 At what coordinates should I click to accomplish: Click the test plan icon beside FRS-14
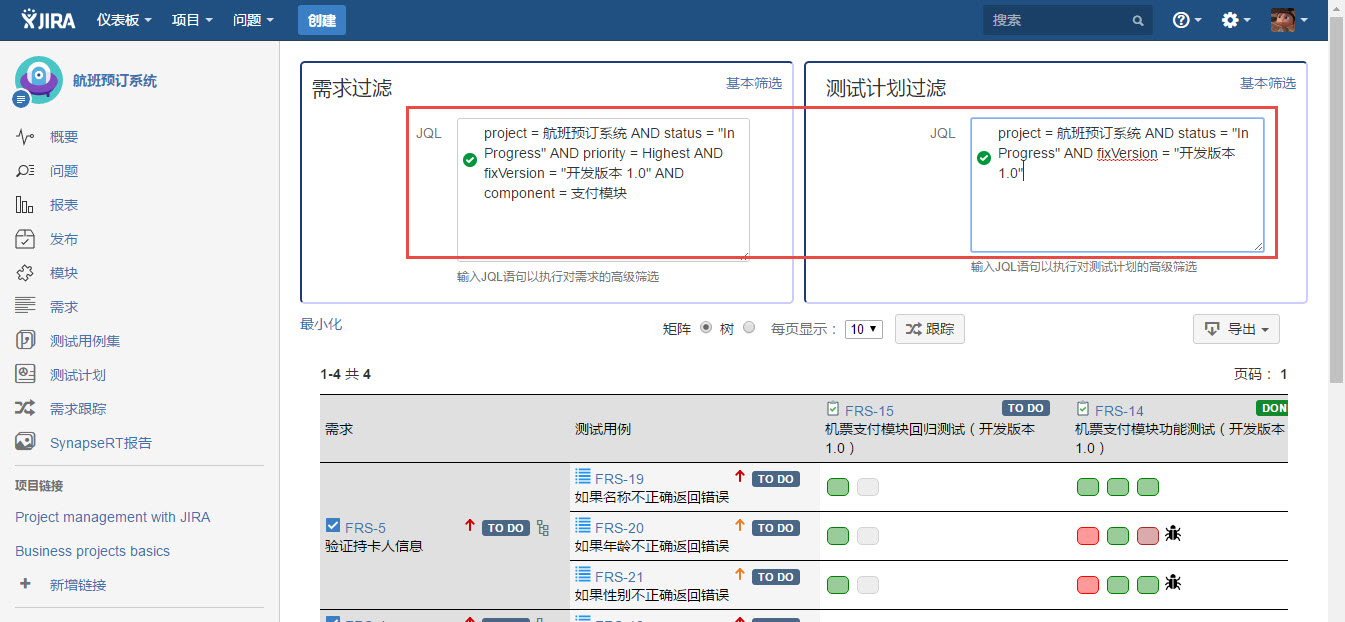(1083, 410)
